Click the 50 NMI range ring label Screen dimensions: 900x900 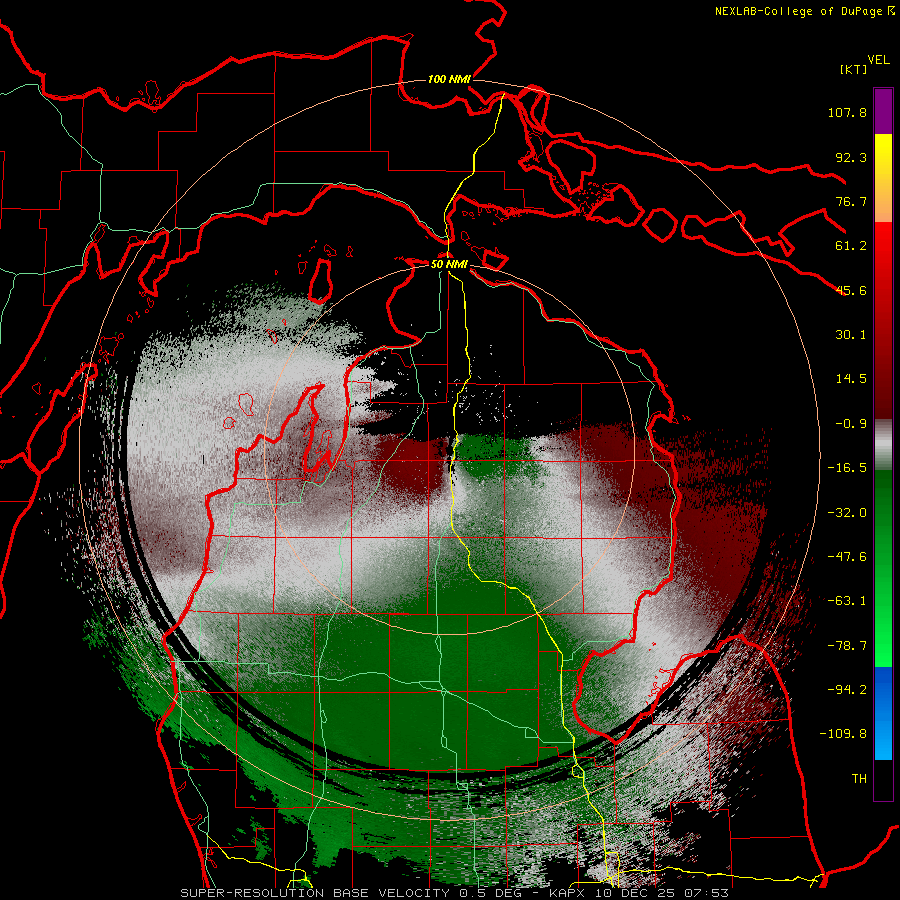[449, 265]
